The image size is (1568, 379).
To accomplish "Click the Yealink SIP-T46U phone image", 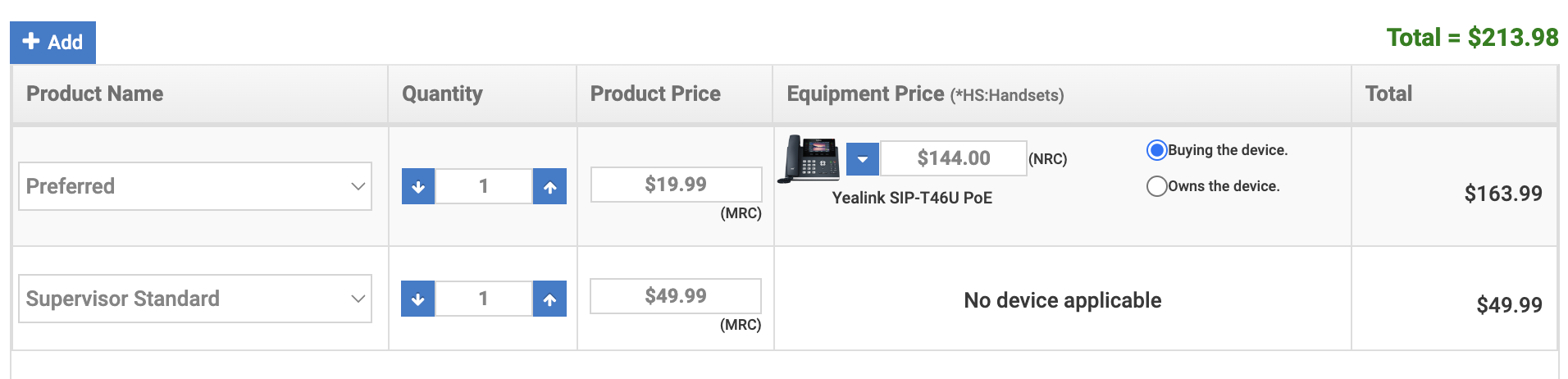I will click(x=809, y=158).
